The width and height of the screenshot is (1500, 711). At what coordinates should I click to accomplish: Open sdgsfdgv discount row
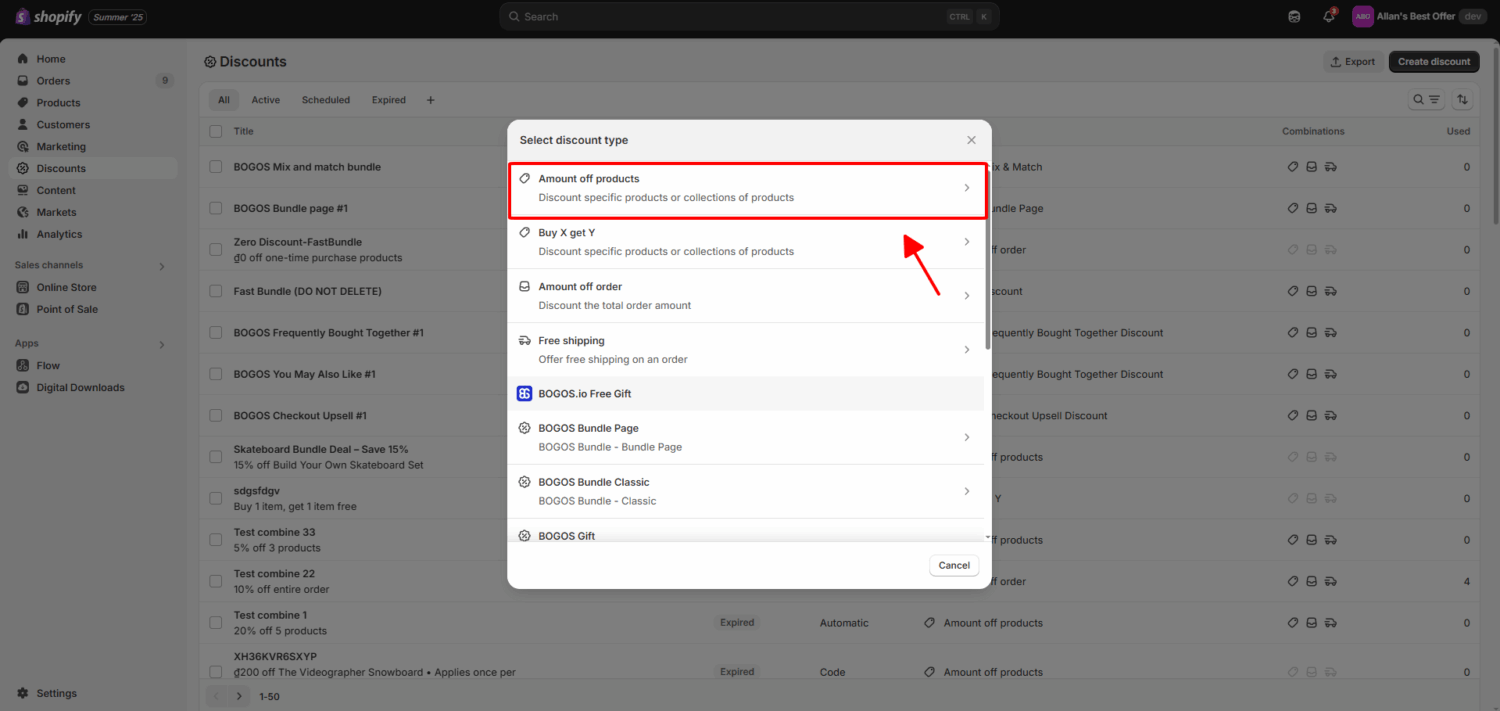(x=257, y=491)
